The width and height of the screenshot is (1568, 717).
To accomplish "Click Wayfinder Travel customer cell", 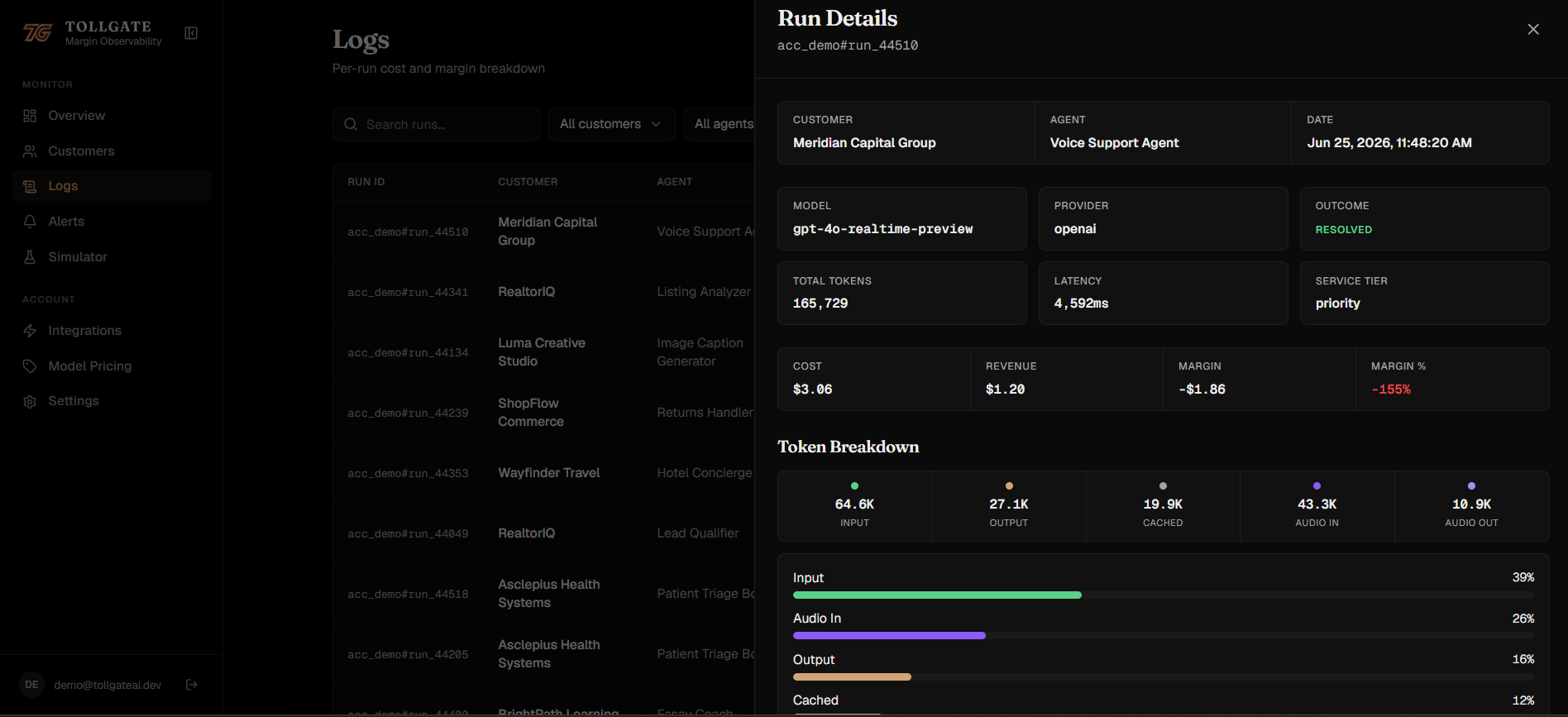I will point(549,473).
